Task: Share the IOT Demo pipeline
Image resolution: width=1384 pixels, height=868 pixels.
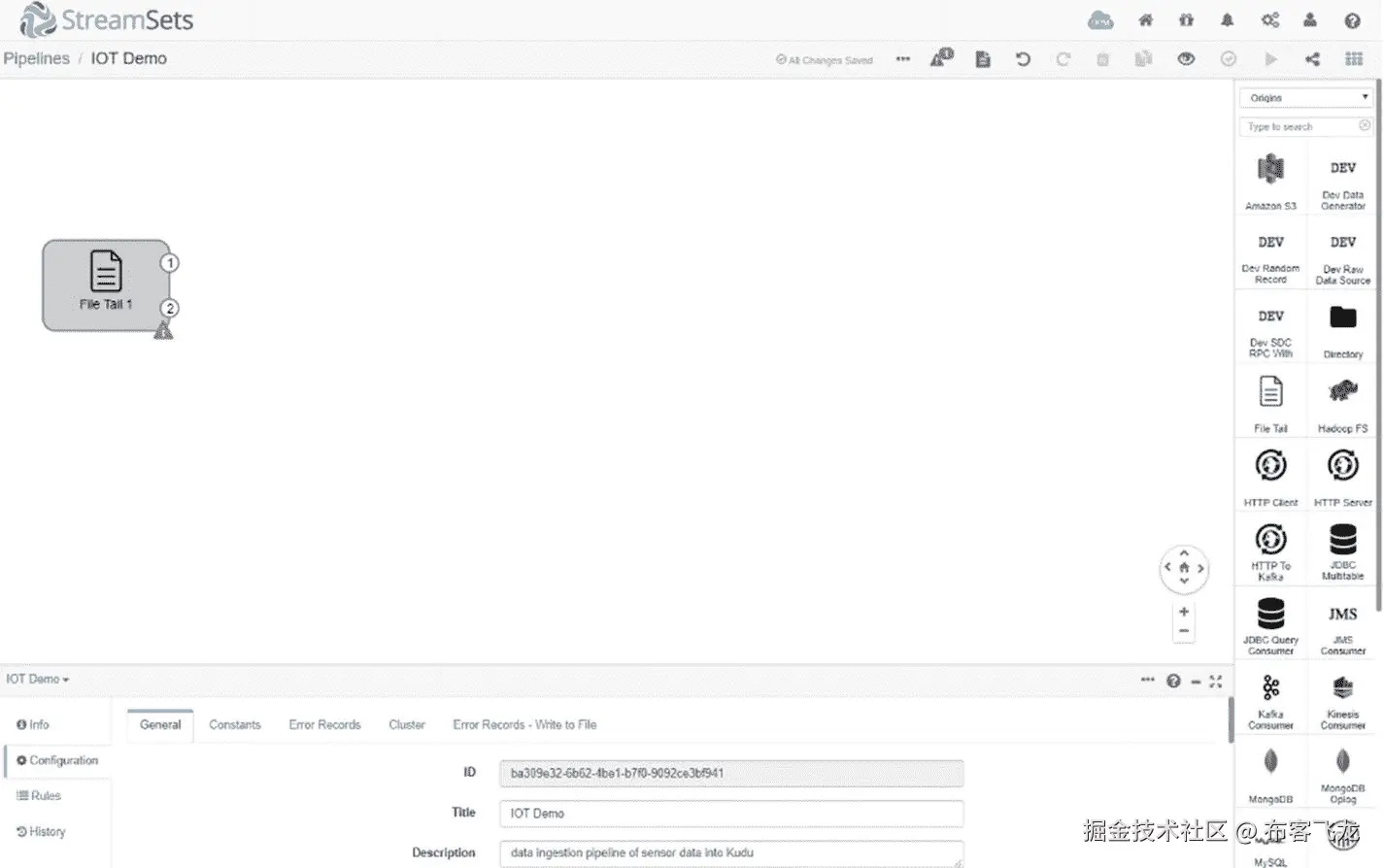Action: tap(1312, 59)
